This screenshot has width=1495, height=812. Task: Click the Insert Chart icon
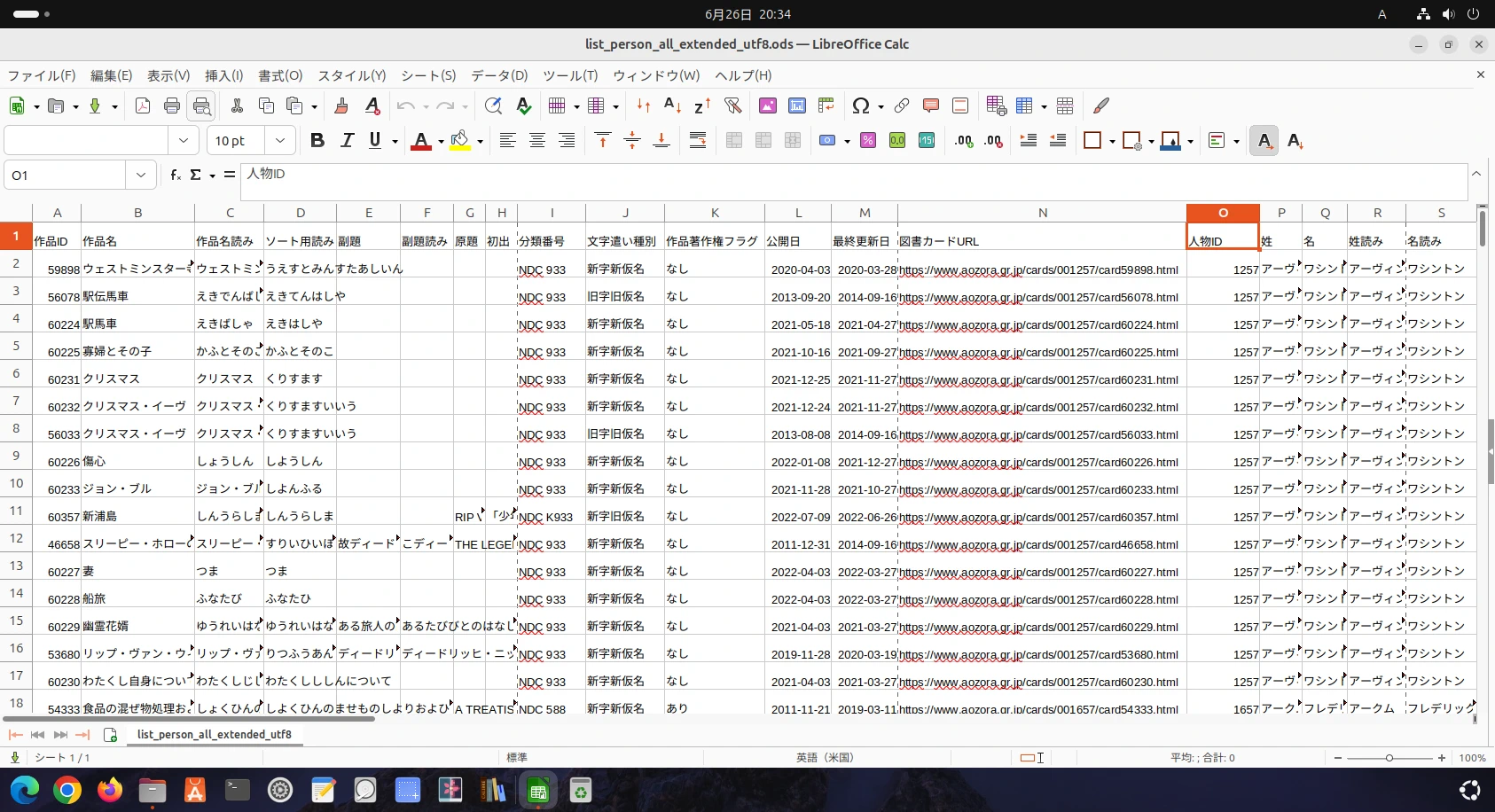point(797,106)
